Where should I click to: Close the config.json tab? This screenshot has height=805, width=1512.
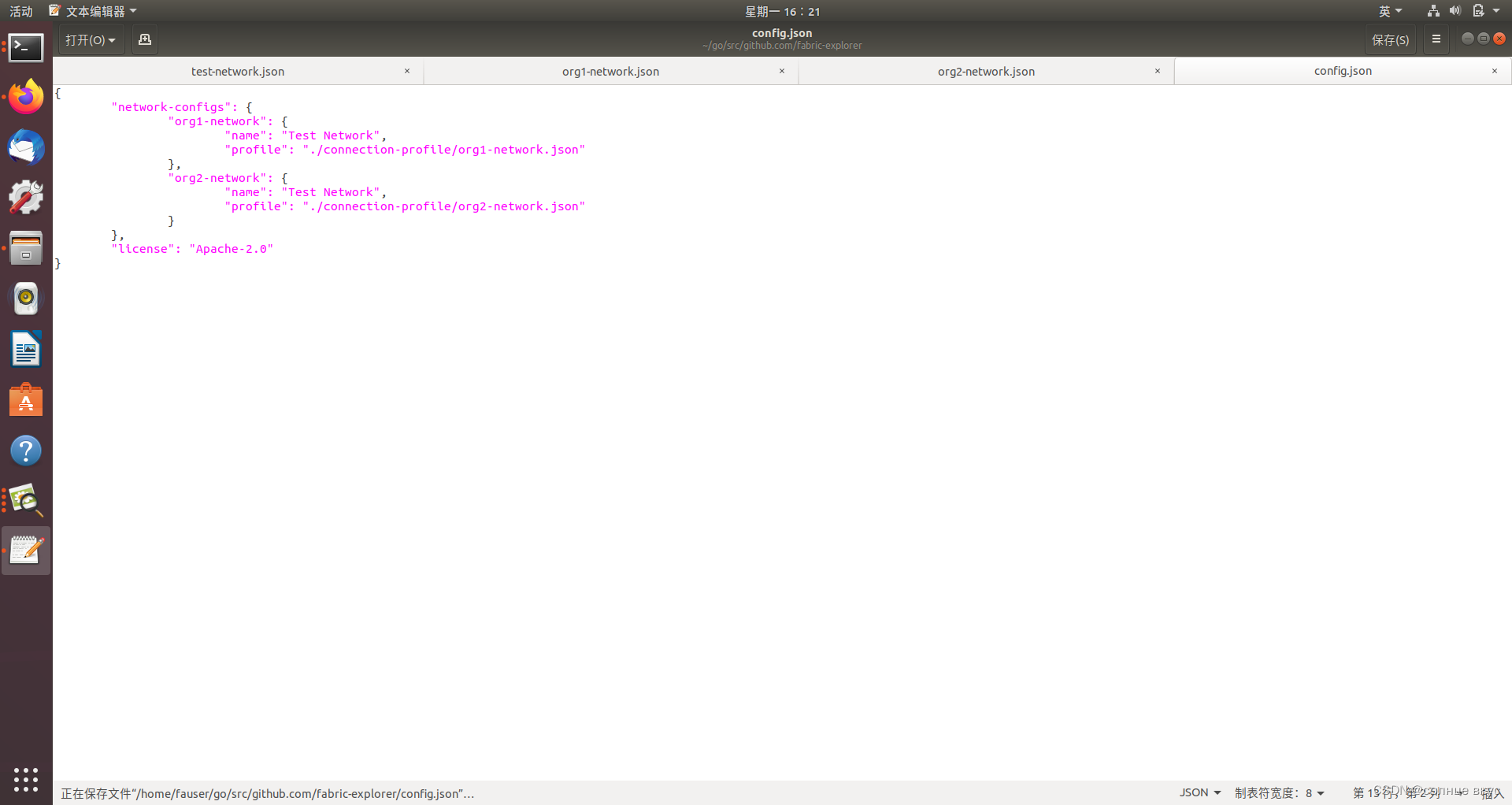1495,71
